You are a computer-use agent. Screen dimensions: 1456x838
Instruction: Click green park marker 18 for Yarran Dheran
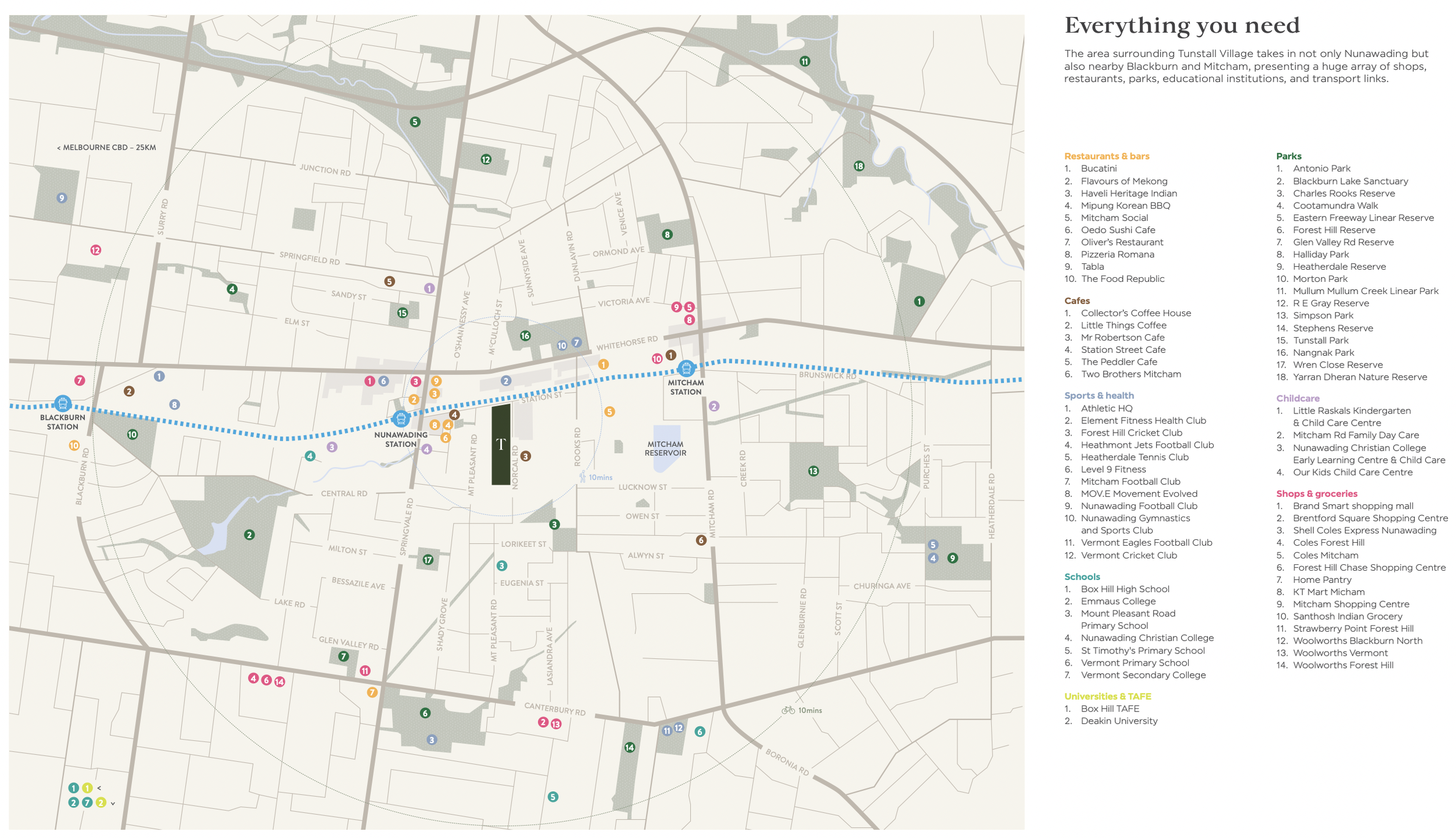[858, 166]
